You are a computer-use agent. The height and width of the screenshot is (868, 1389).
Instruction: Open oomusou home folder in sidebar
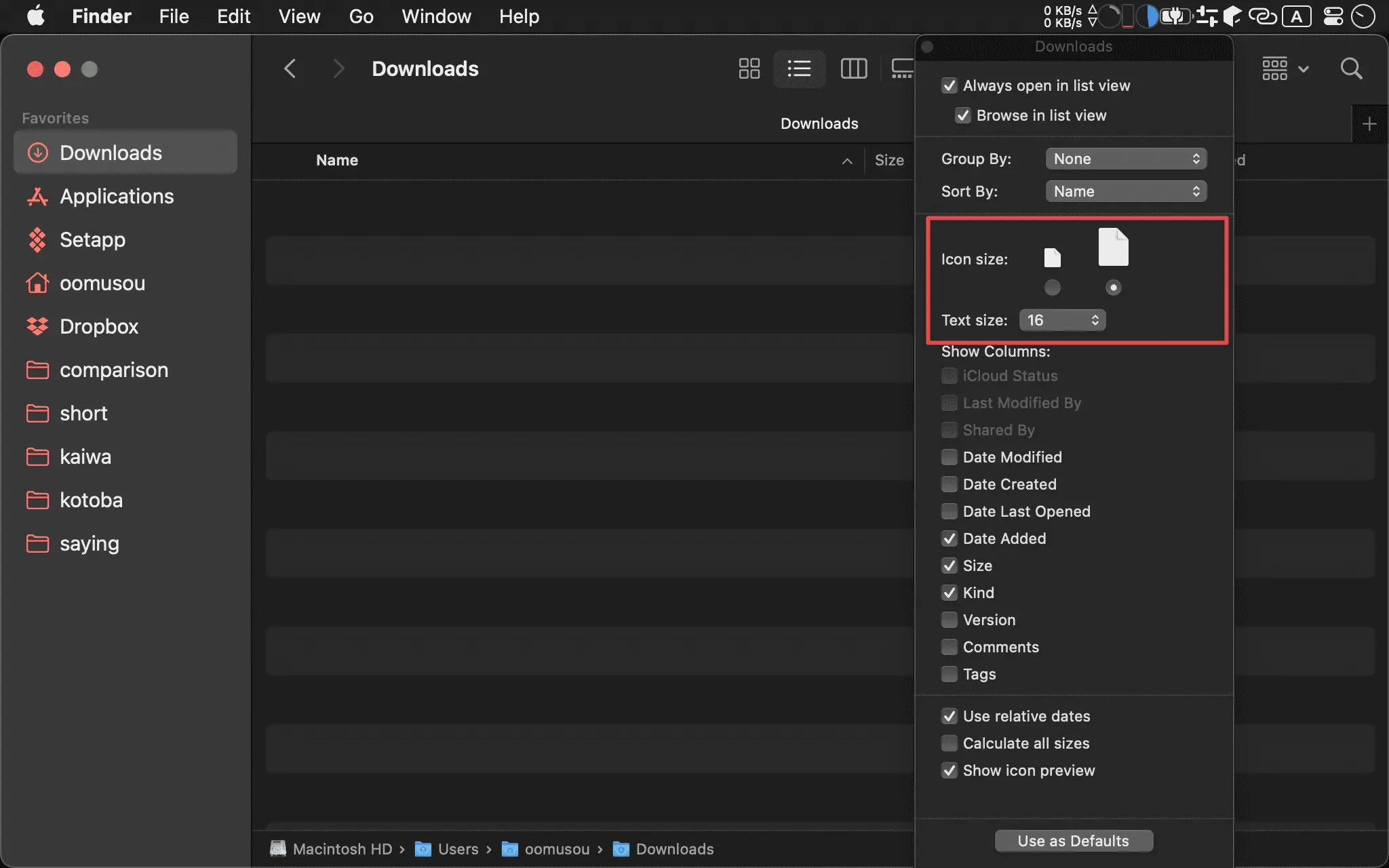[125, 283]
